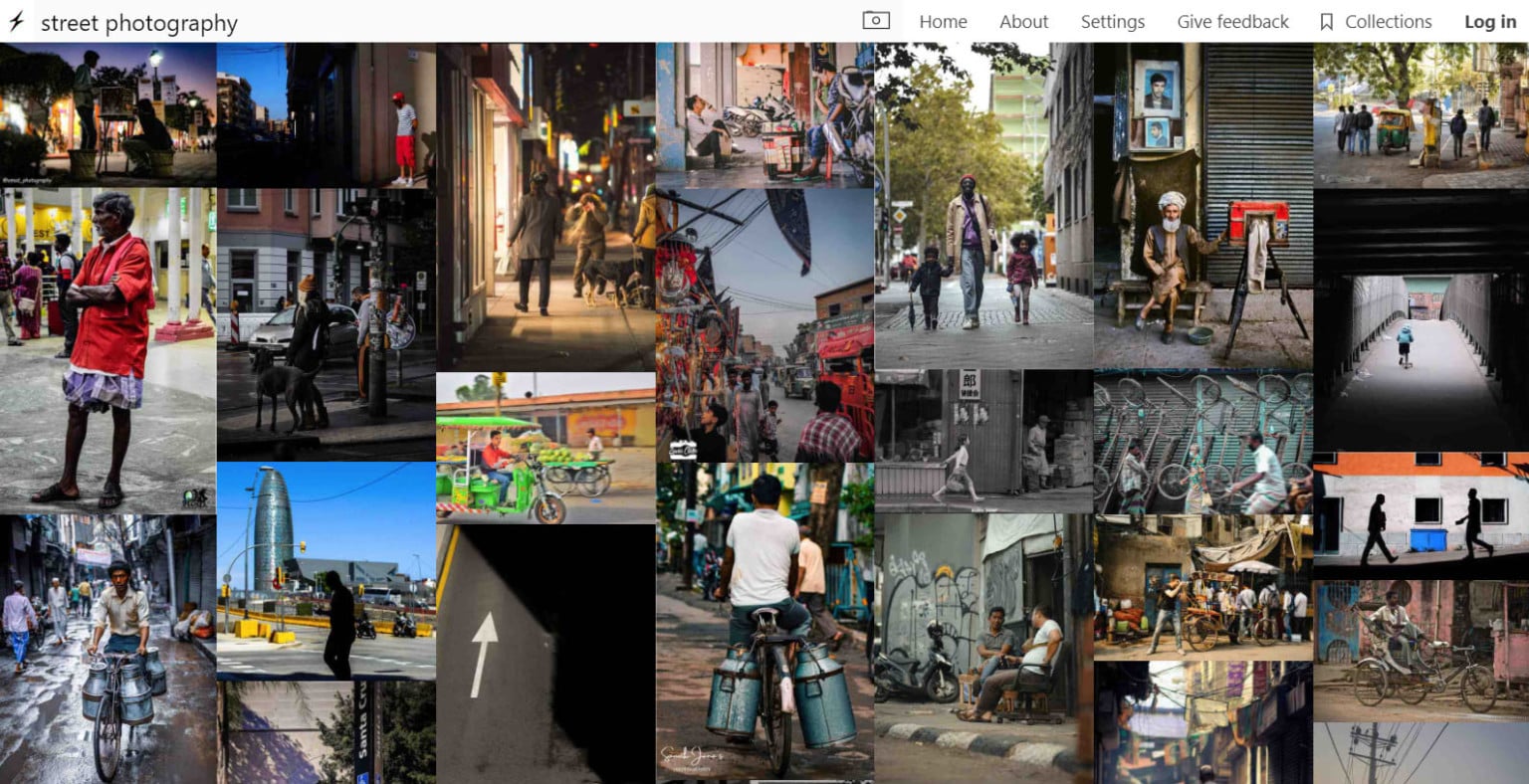Open the Settings page

[1112, 21]
